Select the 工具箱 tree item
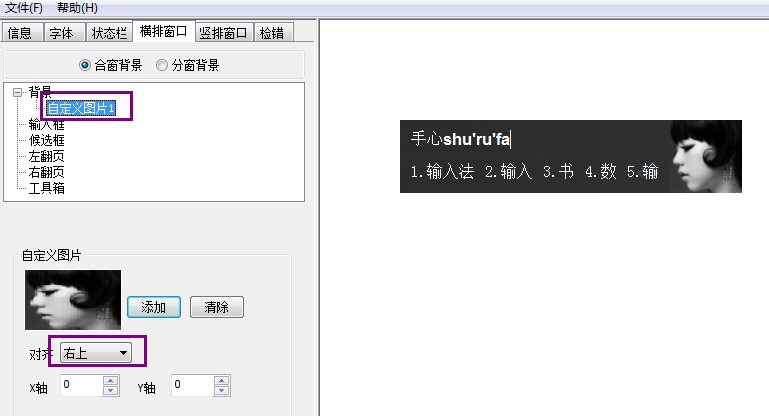Screen dimensions: 769x416 click(x=46, y=188)
